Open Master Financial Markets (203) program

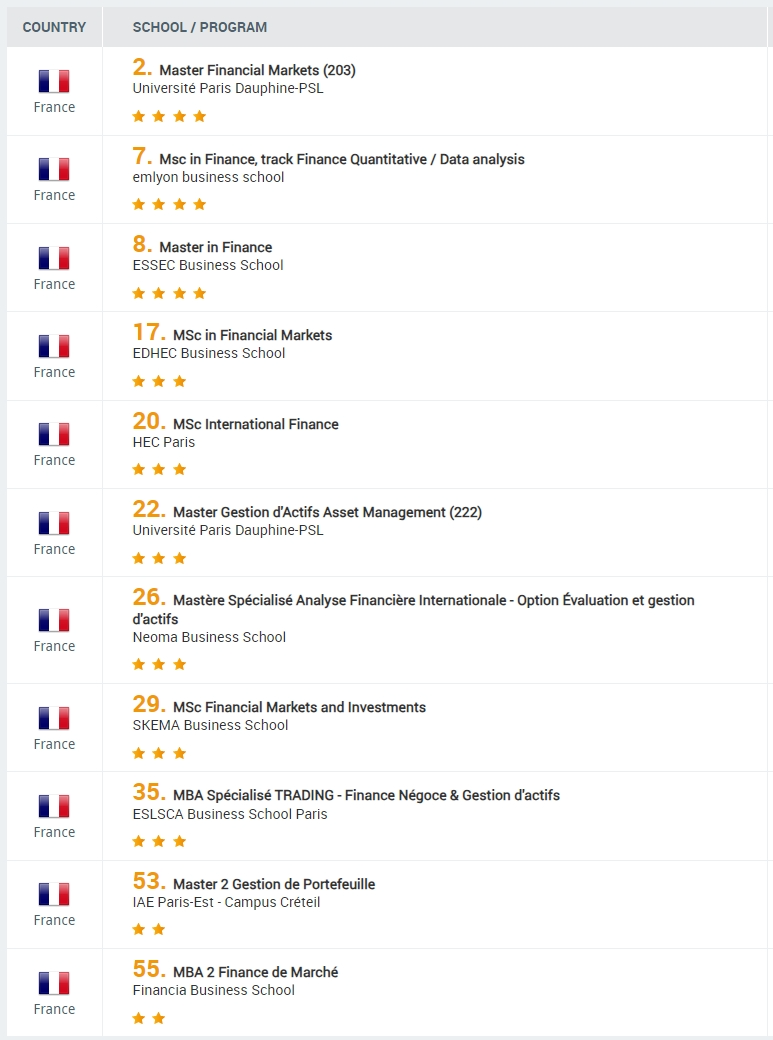click(257, 70)
